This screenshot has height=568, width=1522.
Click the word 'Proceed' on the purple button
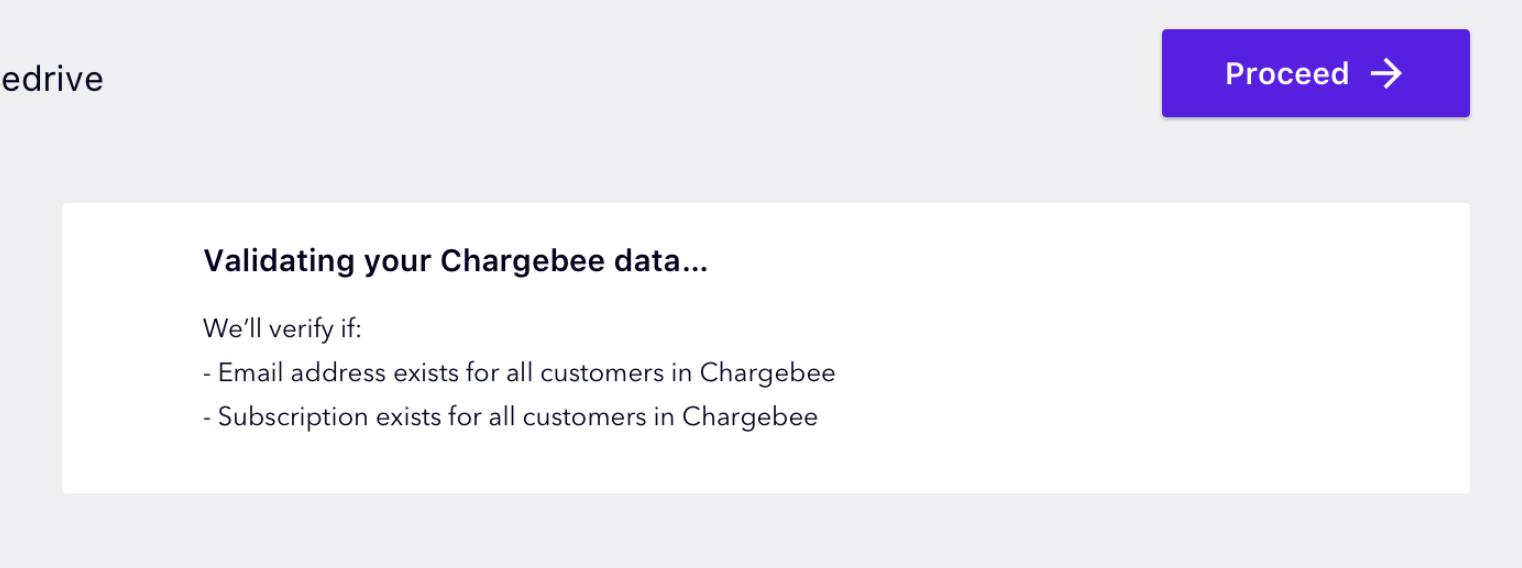(1286, 74)
